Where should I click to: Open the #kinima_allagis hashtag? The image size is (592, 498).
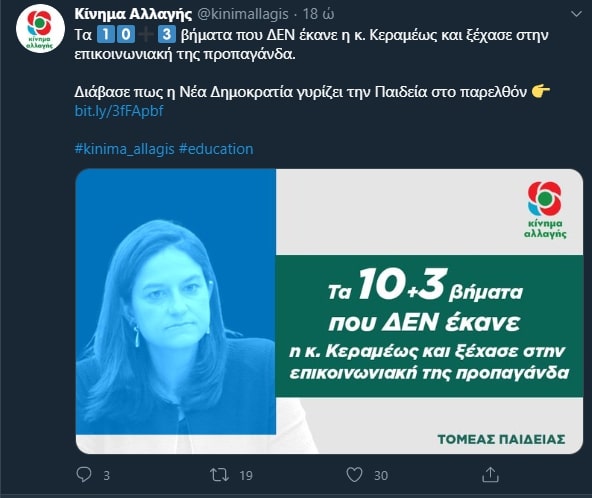click(x=124, y=149)
